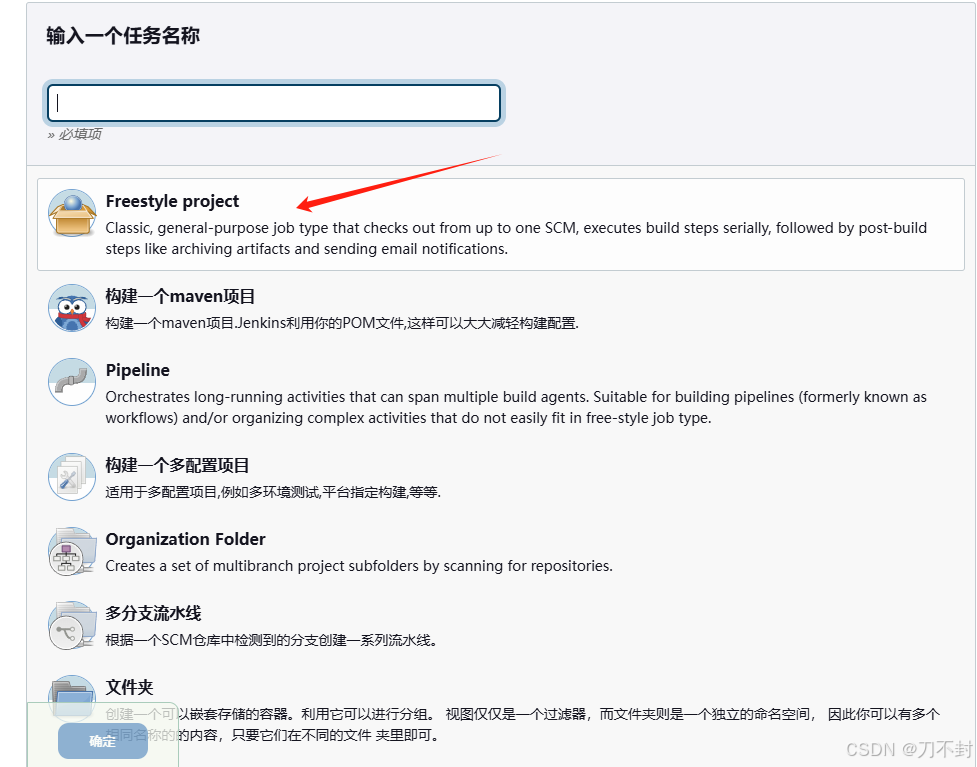The width and height of the screenshot is (977, 767).
Task: Focus the task name input field
Action: click(274, 103)
